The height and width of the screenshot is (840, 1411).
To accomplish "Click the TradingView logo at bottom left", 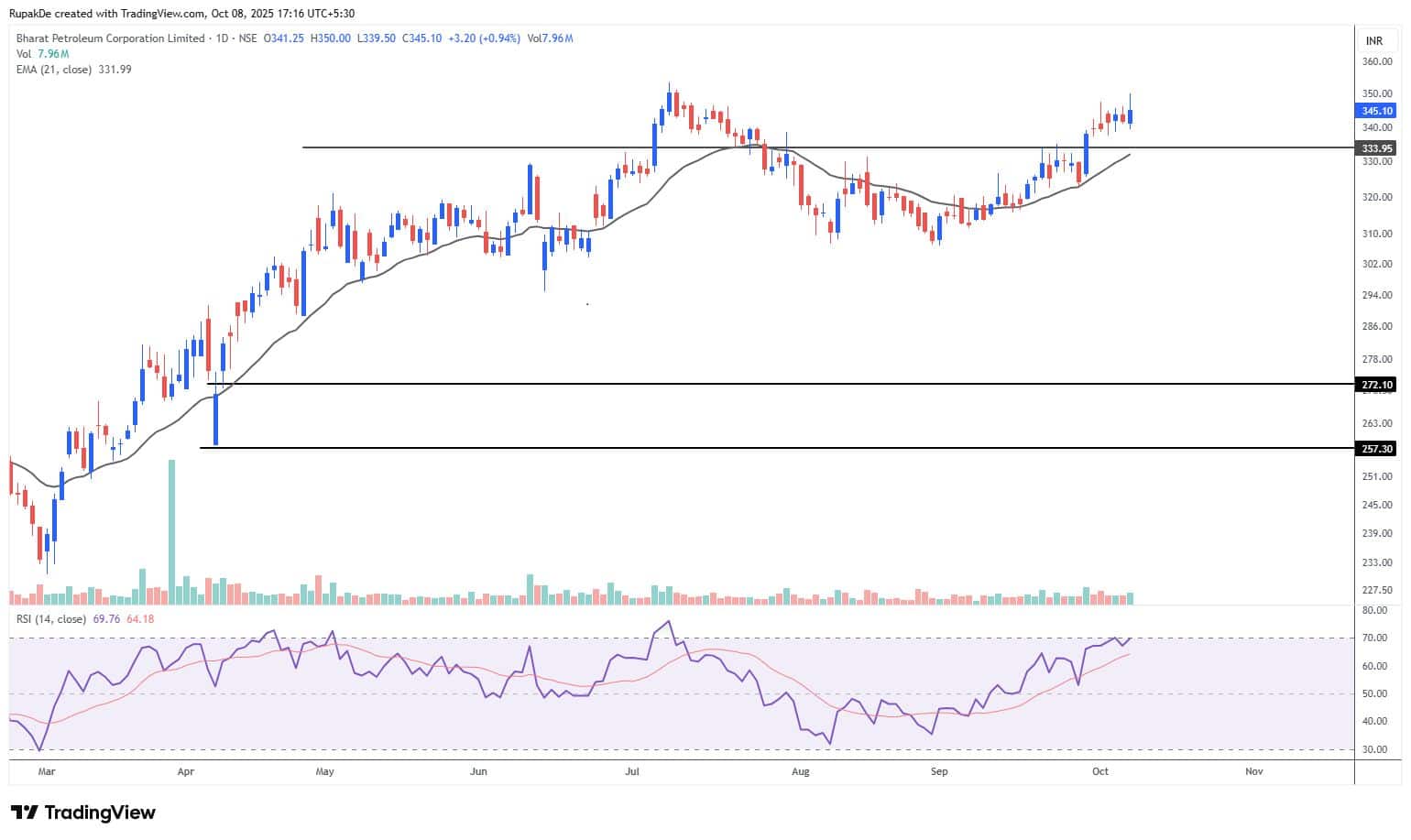I will click(82, 813).
